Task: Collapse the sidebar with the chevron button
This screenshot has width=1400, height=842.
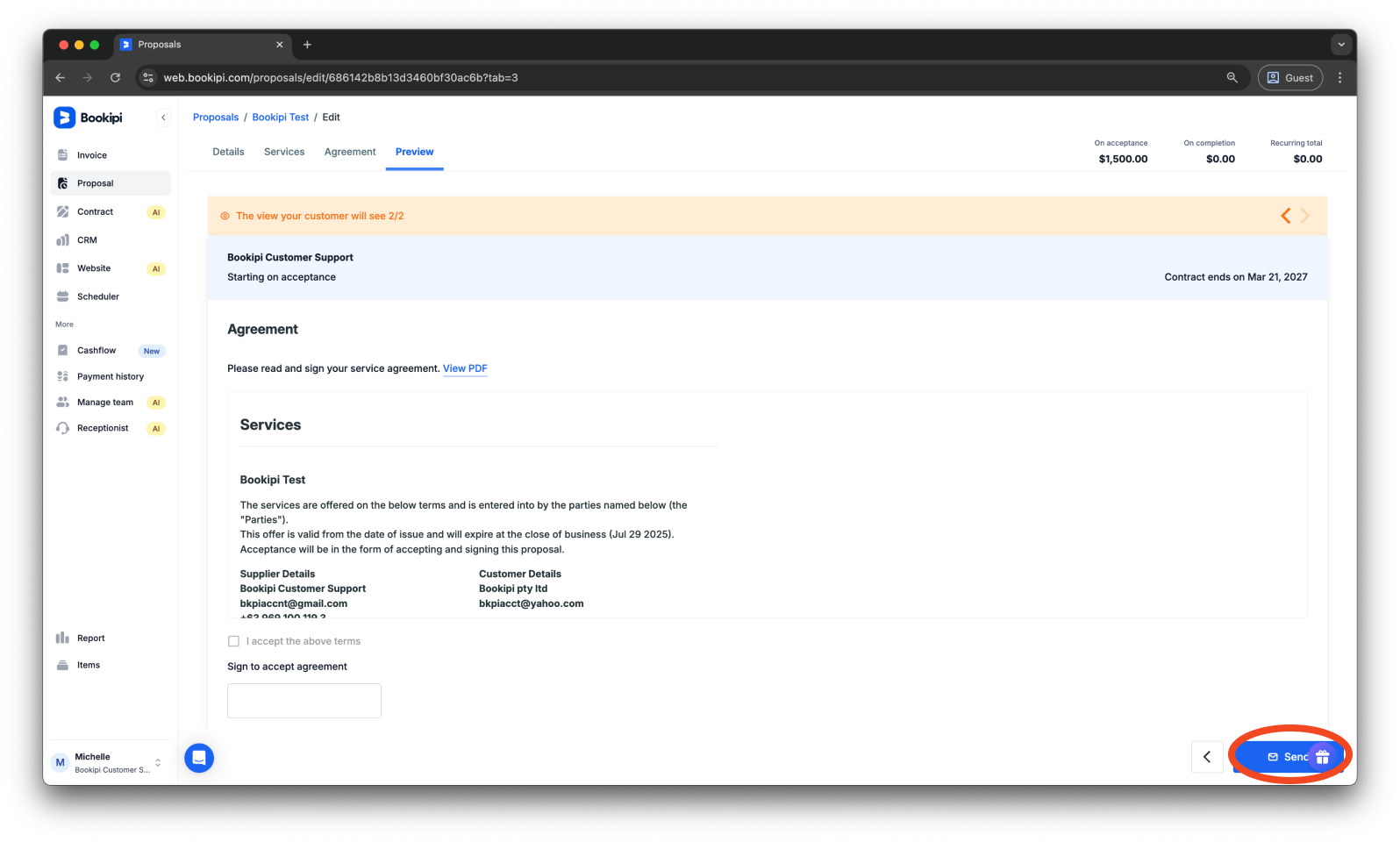Action: (x=163, y=118)
